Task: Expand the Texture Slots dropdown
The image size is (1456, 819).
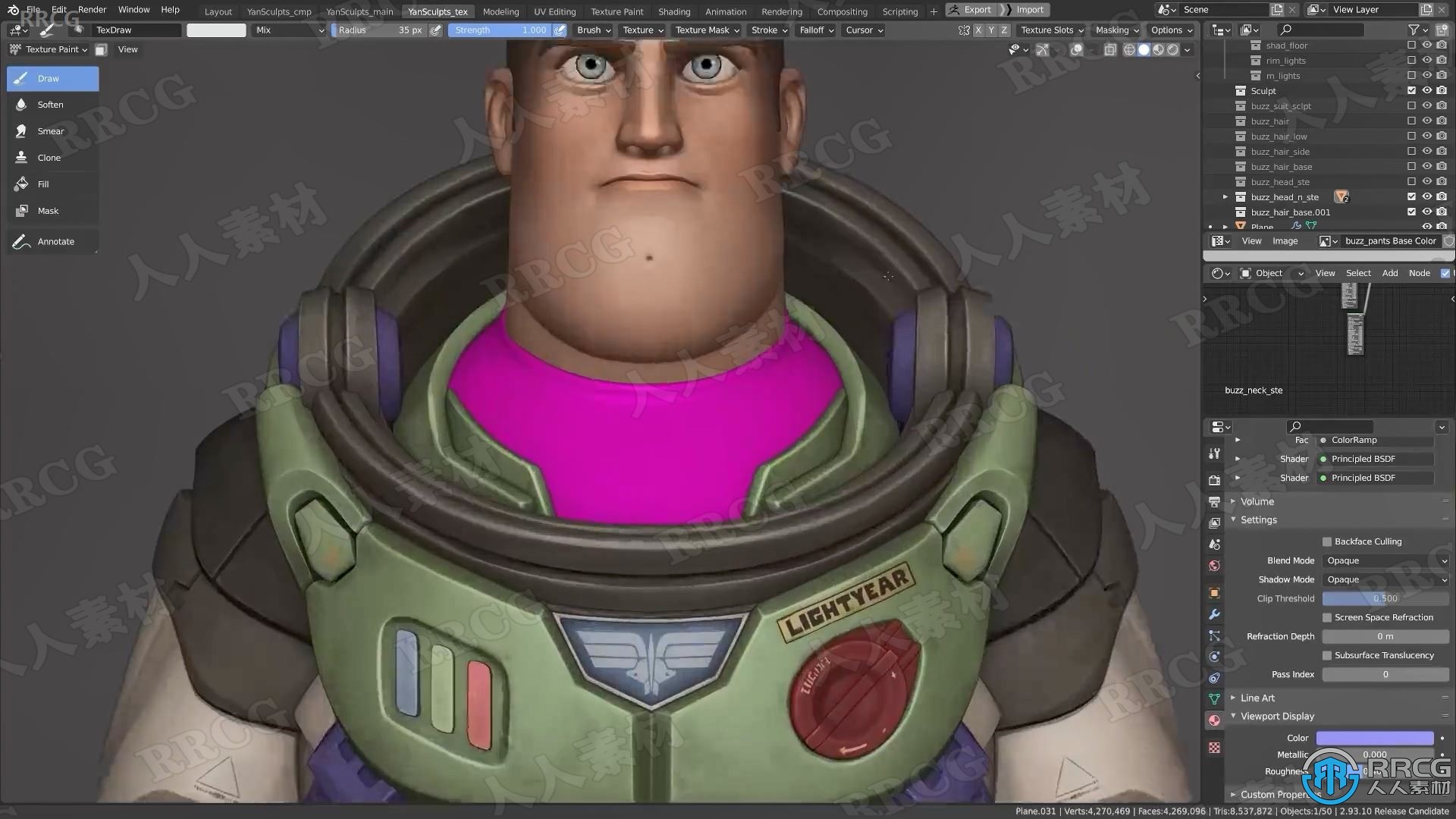Action: (x=1051, y=30)
